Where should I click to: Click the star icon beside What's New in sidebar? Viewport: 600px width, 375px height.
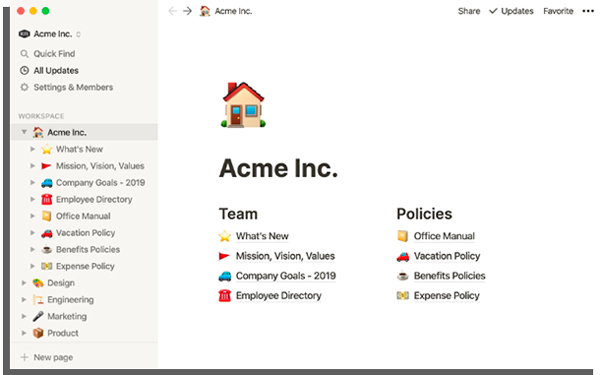point(47,149)
